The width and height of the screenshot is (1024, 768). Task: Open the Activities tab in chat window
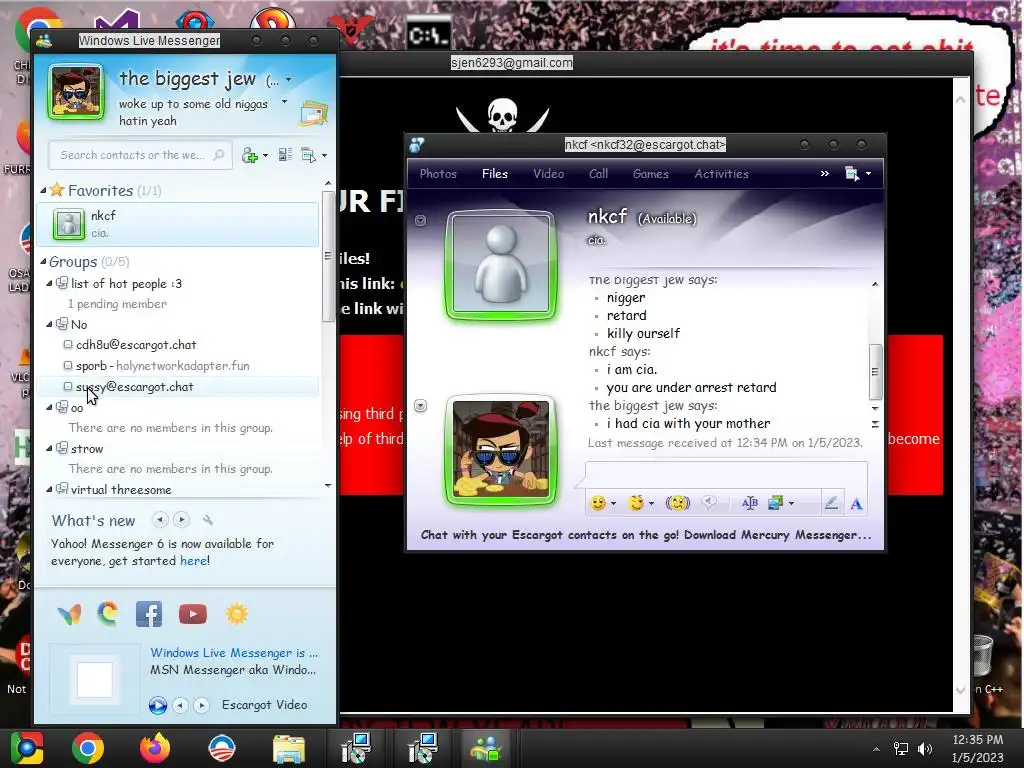click(x=722, y=174)
